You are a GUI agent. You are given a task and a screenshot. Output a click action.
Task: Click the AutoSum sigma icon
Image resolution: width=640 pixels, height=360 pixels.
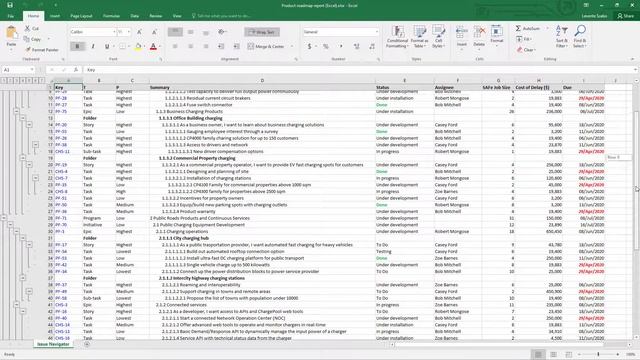click(x=518, y=28)
